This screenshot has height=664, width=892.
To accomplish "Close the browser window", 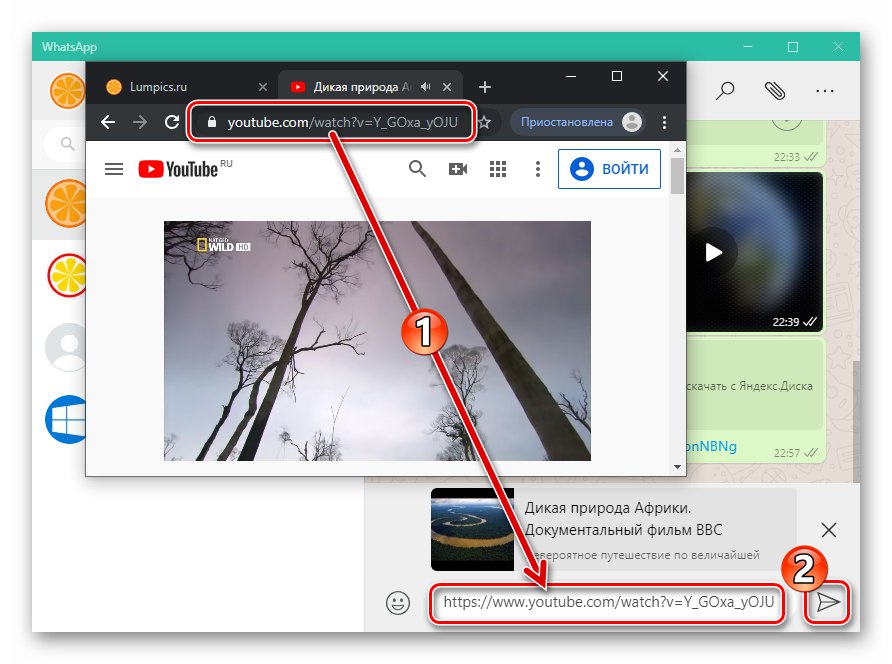I will tap(663, 76).
